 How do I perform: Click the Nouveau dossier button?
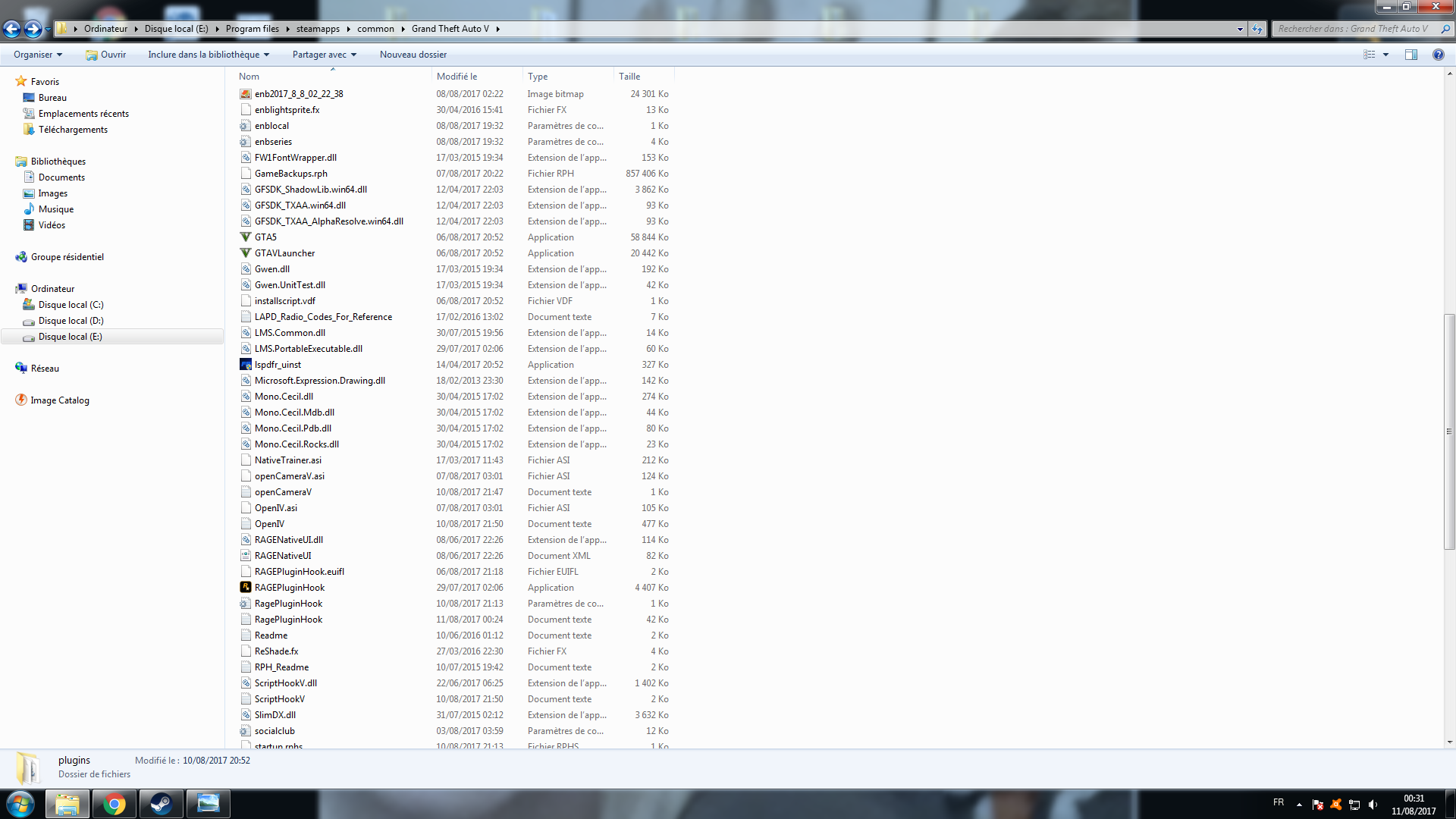[x=413, y=55]
